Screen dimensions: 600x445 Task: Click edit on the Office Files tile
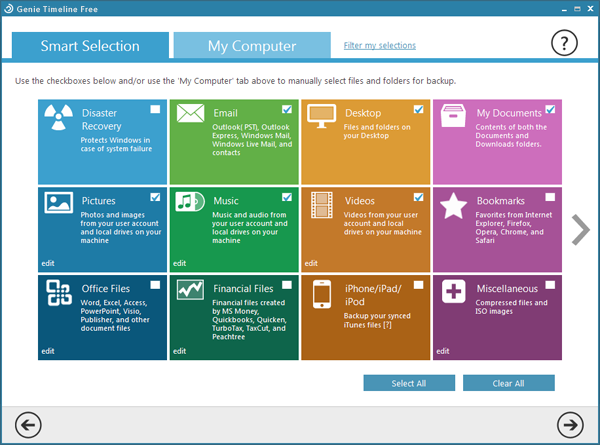tap(48, 351)
